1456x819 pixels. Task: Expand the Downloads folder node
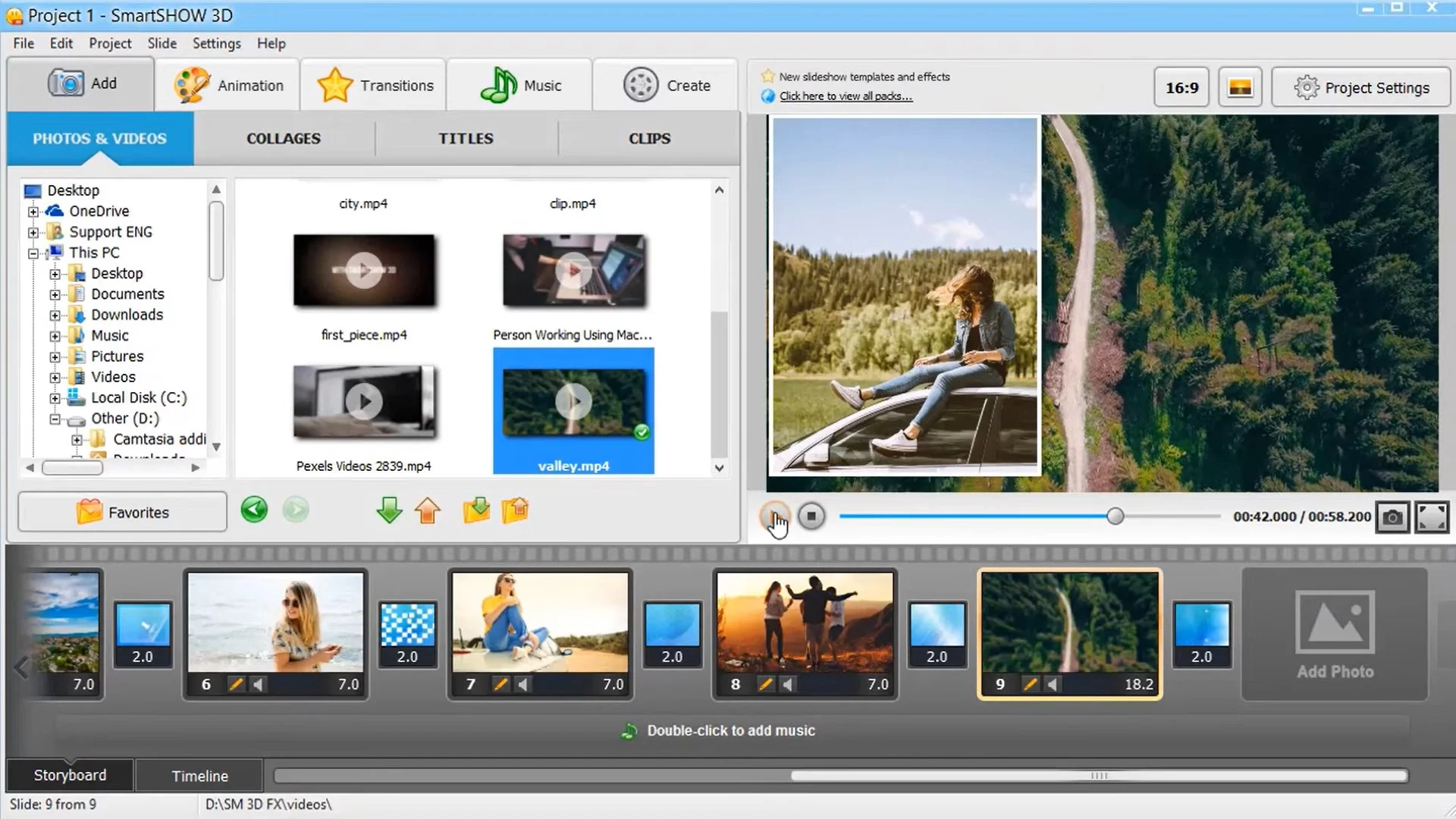(55, 315)
